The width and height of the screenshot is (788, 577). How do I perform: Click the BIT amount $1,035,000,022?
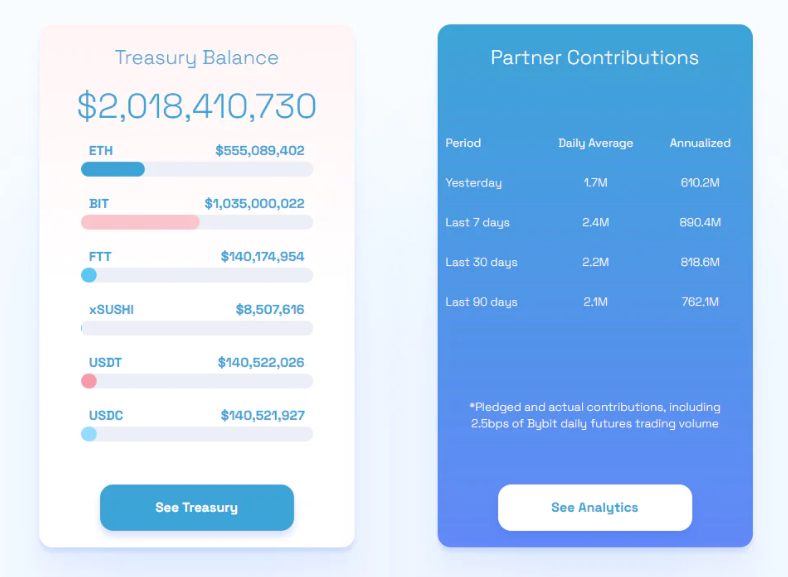[x=254, y=204]
